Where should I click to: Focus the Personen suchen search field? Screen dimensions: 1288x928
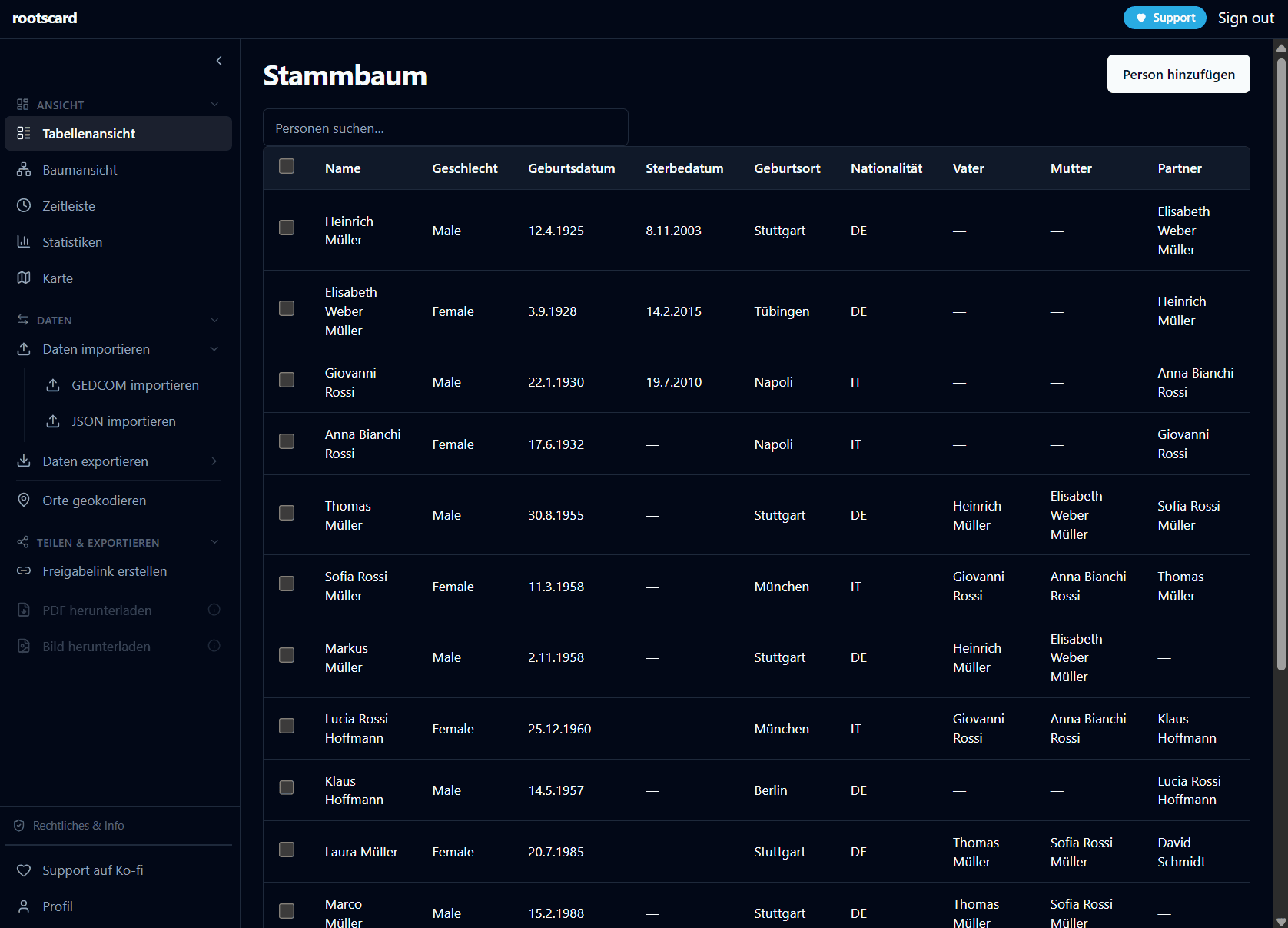click(446, 128)
